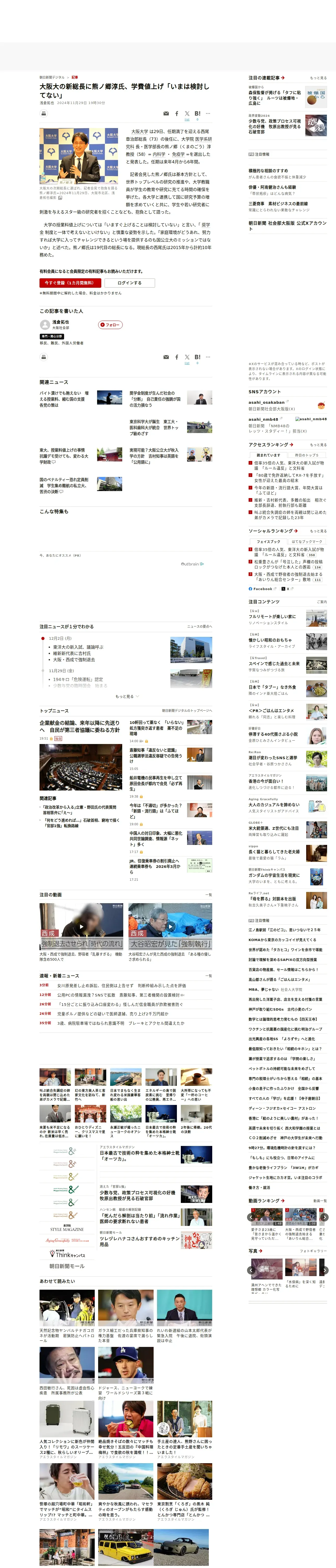Viewport: 336px width, 1568px height.
Task: Select the 昨日のトップ5 tab
Action: click(x=307, y=455)
